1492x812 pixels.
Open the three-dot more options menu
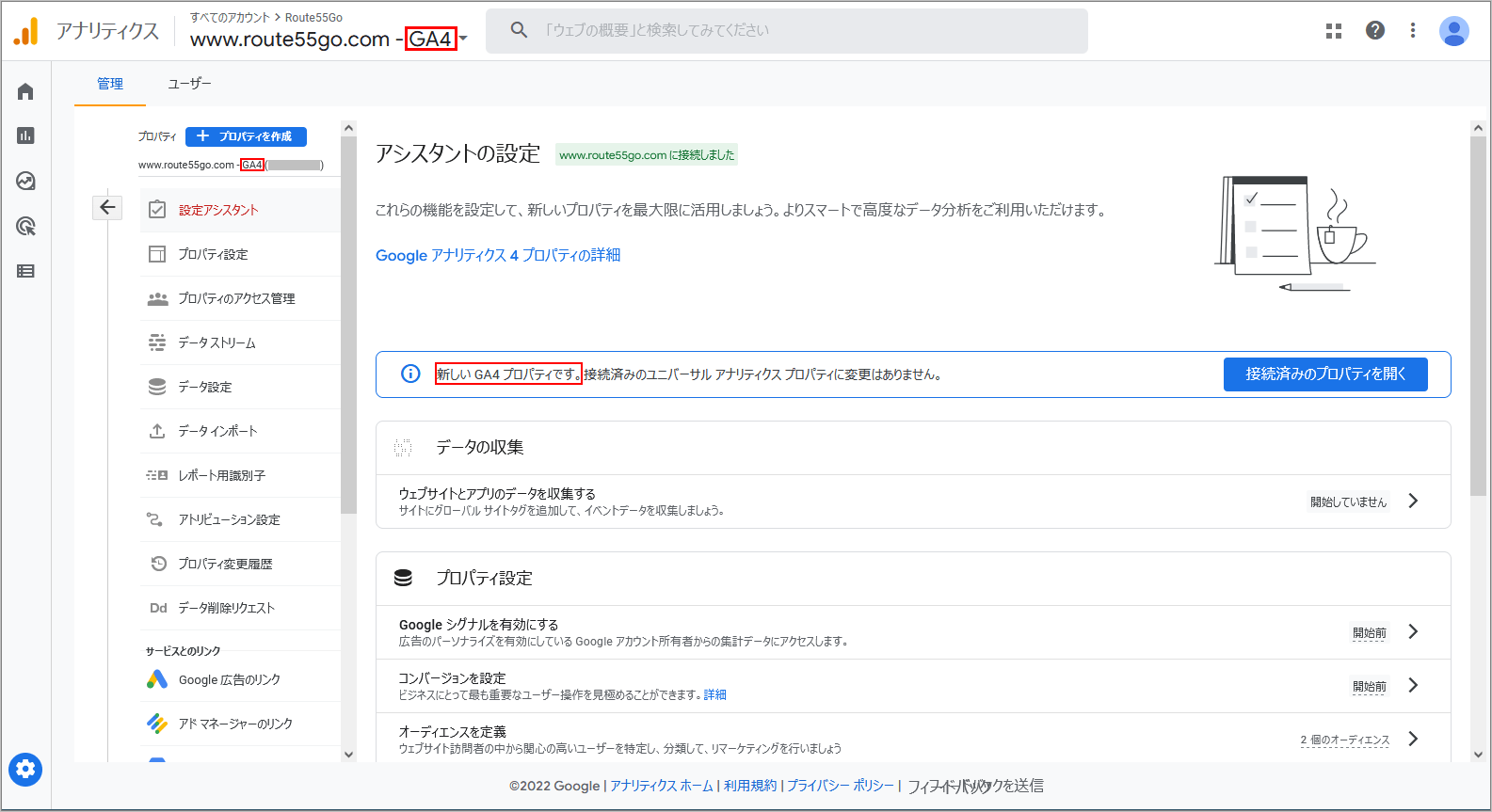1413,30
